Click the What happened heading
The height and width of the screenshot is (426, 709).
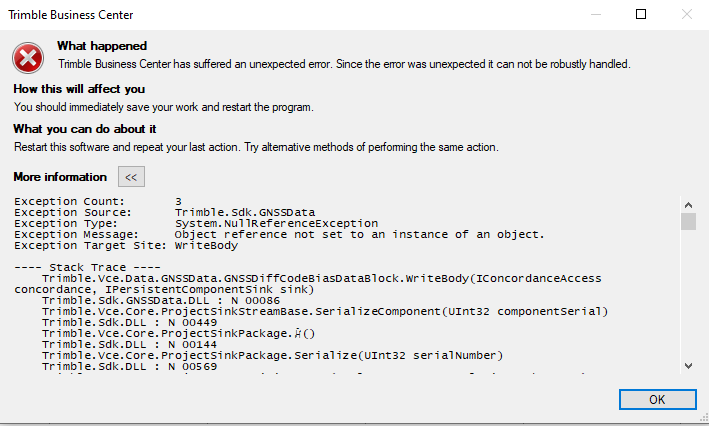tap(102, 46)
